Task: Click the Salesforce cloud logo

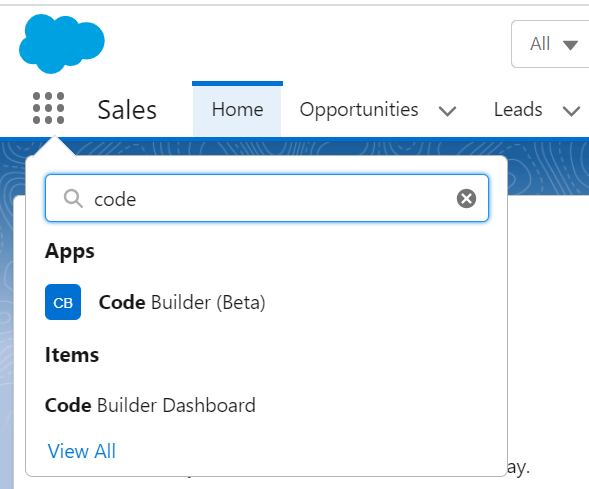Action: pyautogui.click(x=62, y=44)
